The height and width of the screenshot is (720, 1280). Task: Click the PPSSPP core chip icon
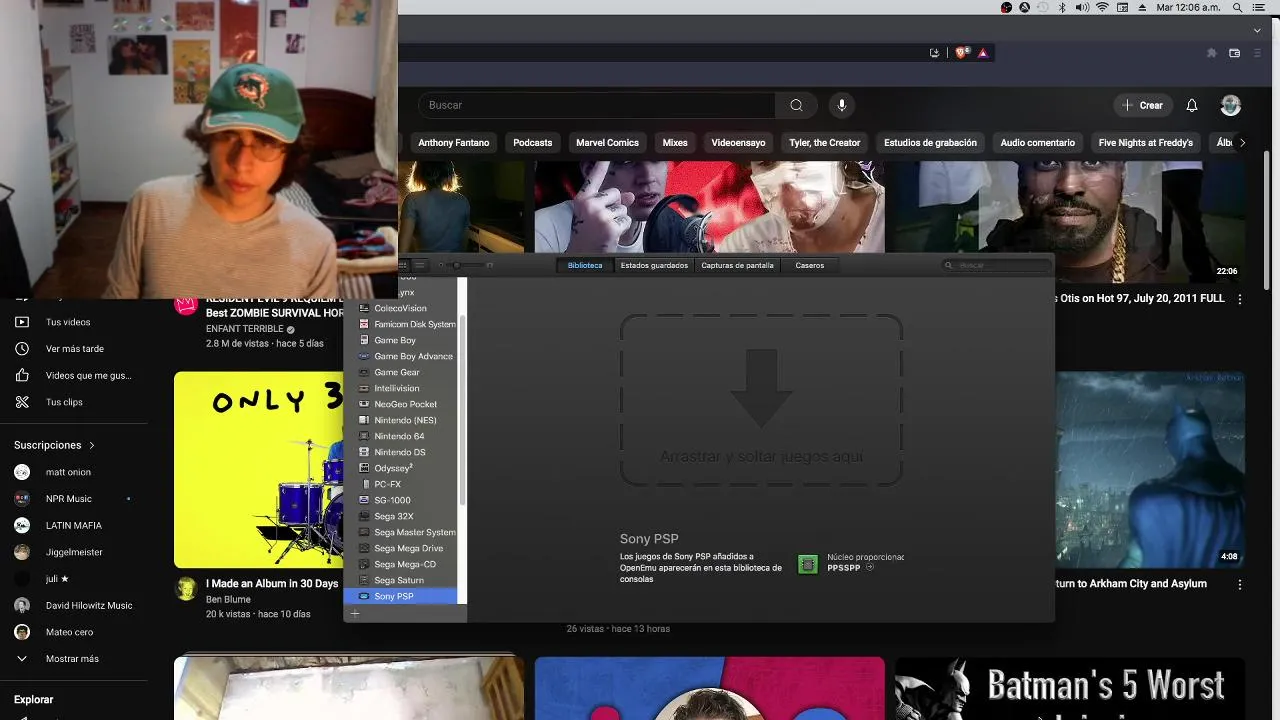coord(807,564)
